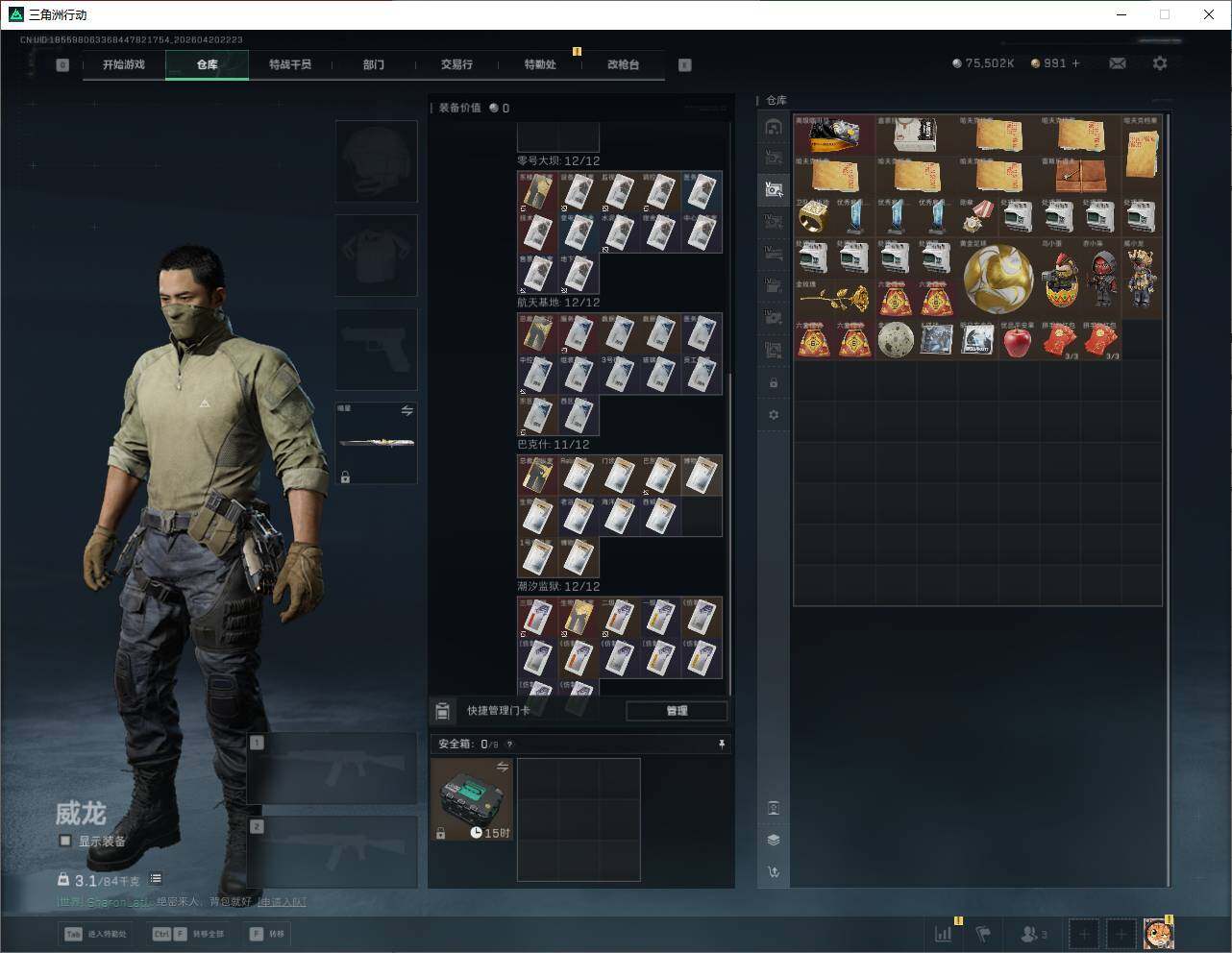Select the red apple item
Viewport: 1232px width, 953px height.
1018,340
